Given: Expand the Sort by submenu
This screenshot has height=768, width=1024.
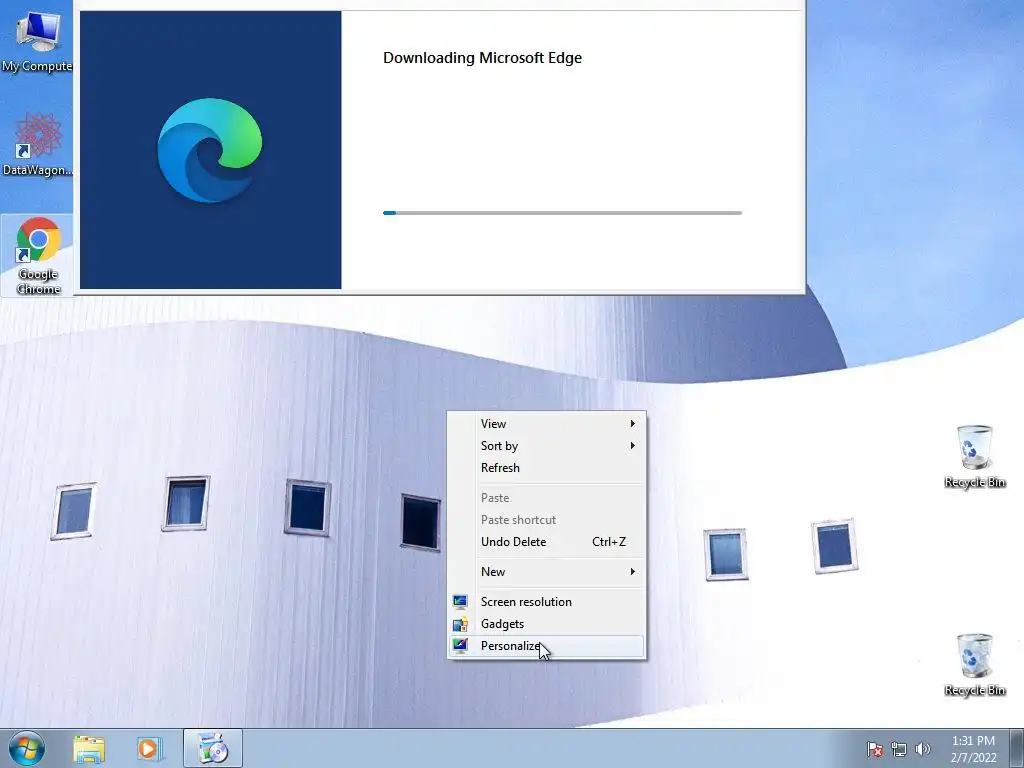Looking at the screenshot, I should click(x=547, y=446).
